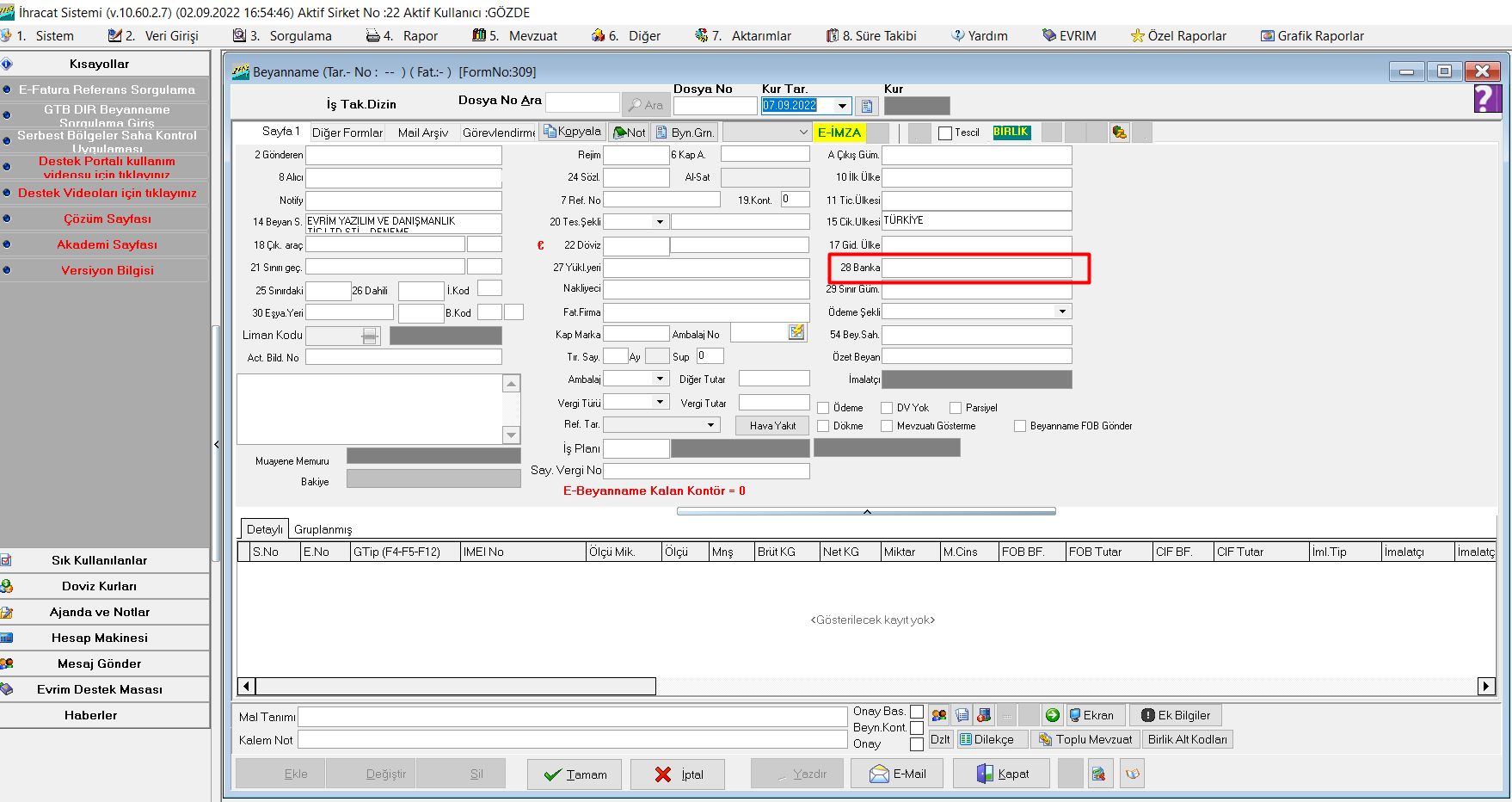Click the open book icon at bottom right
The height and width of the screenshot is (802, 1512).
[x=1133, y=774]
